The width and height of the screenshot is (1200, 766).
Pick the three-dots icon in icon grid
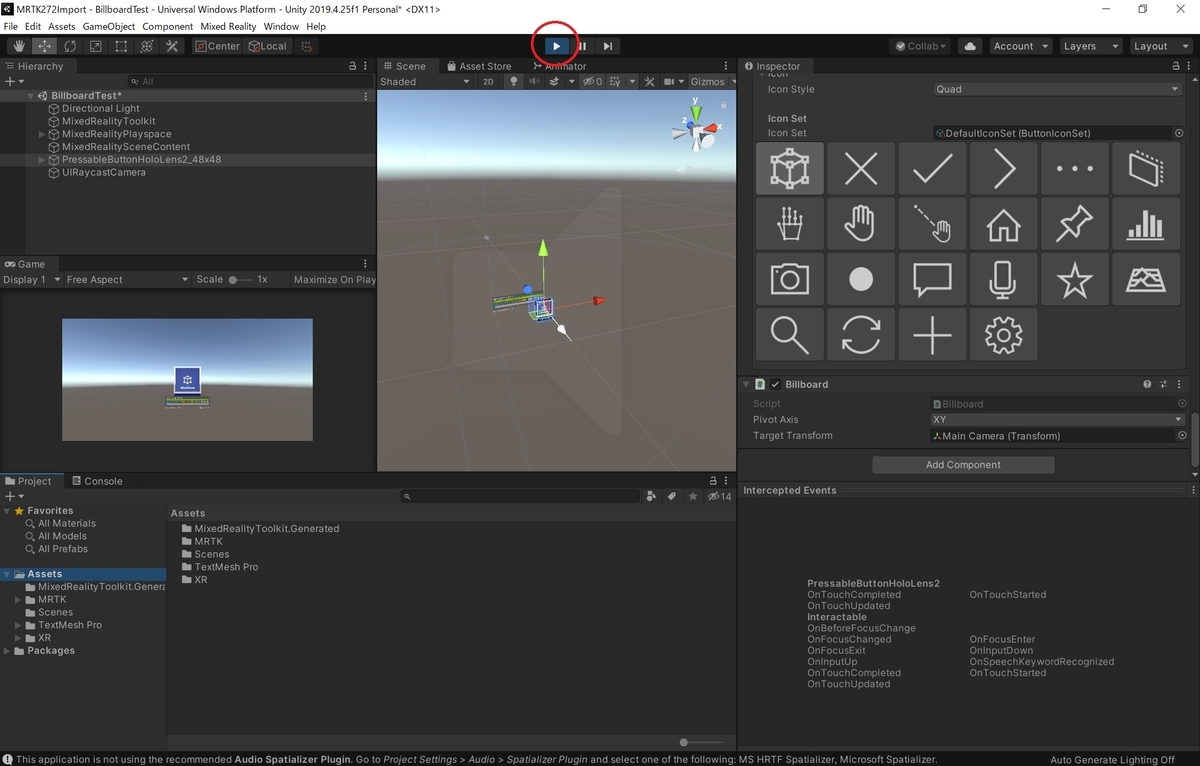[x=1074, y=168]
